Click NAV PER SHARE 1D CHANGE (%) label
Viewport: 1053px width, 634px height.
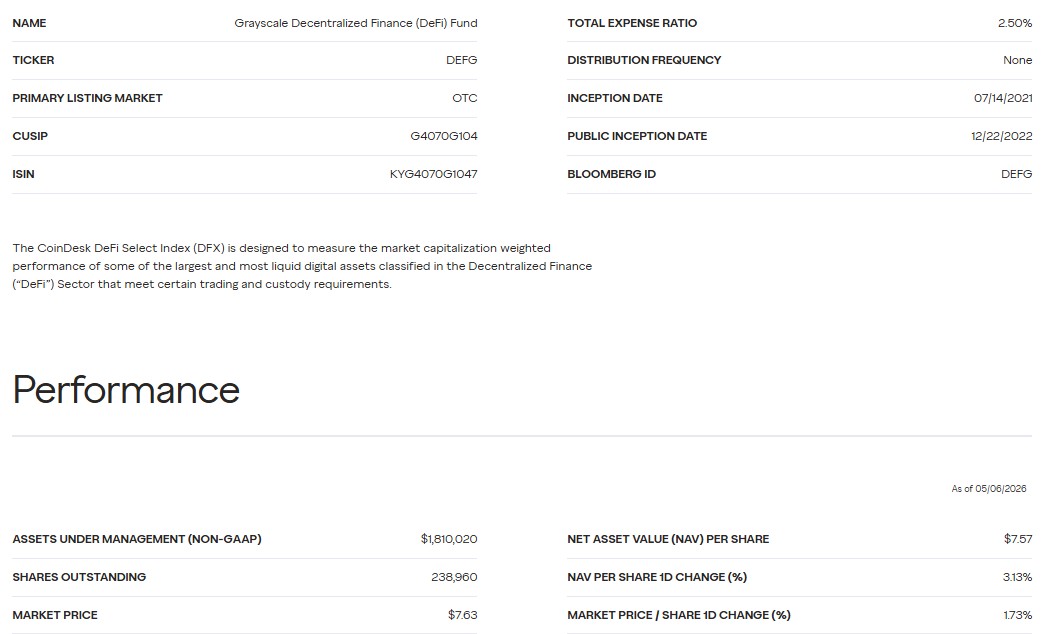click(x=657, y=577)
